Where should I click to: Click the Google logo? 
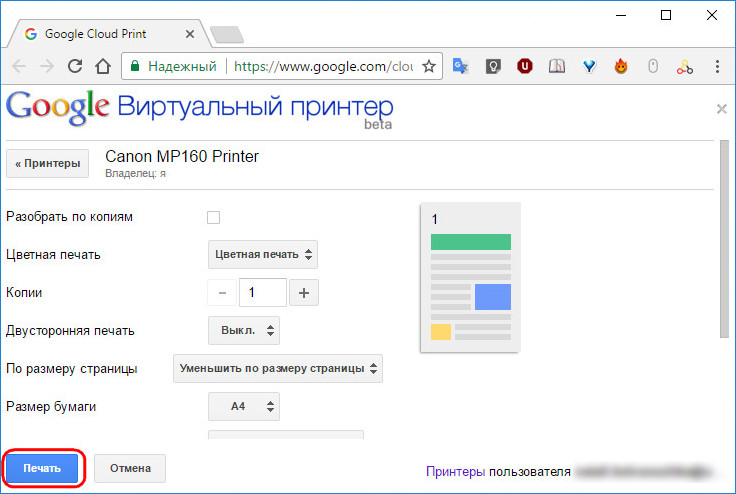click(x=58, y=108)
